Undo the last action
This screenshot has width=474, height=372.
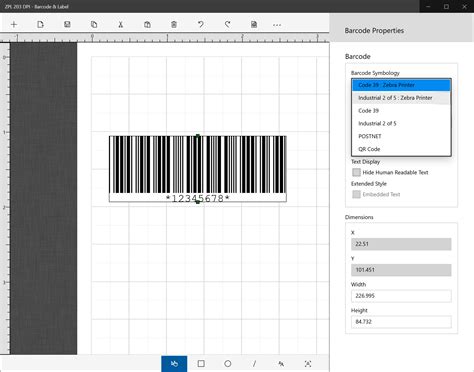pyautogui.click(x=200, y=24)
